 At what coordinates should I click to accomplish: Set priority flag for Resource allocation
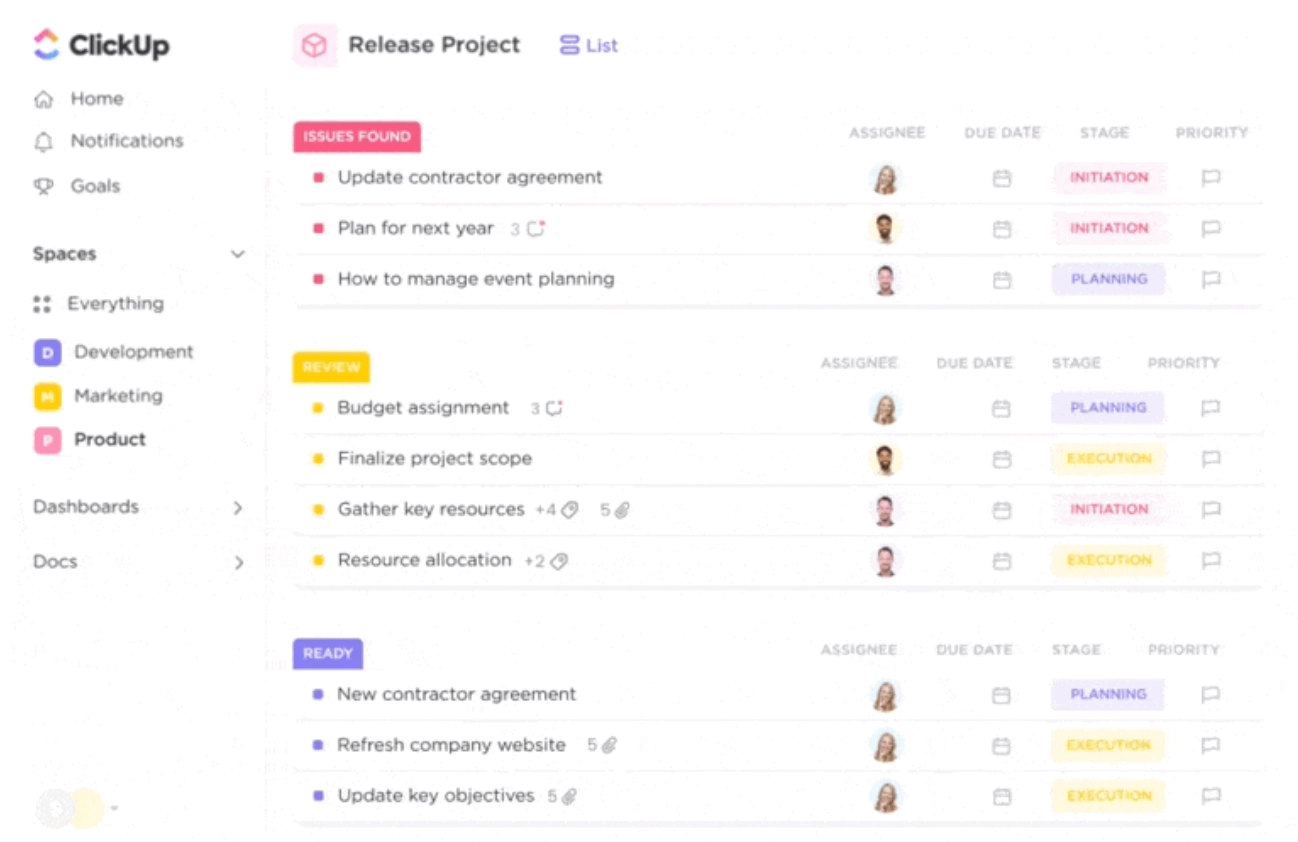coord(1211,561)
